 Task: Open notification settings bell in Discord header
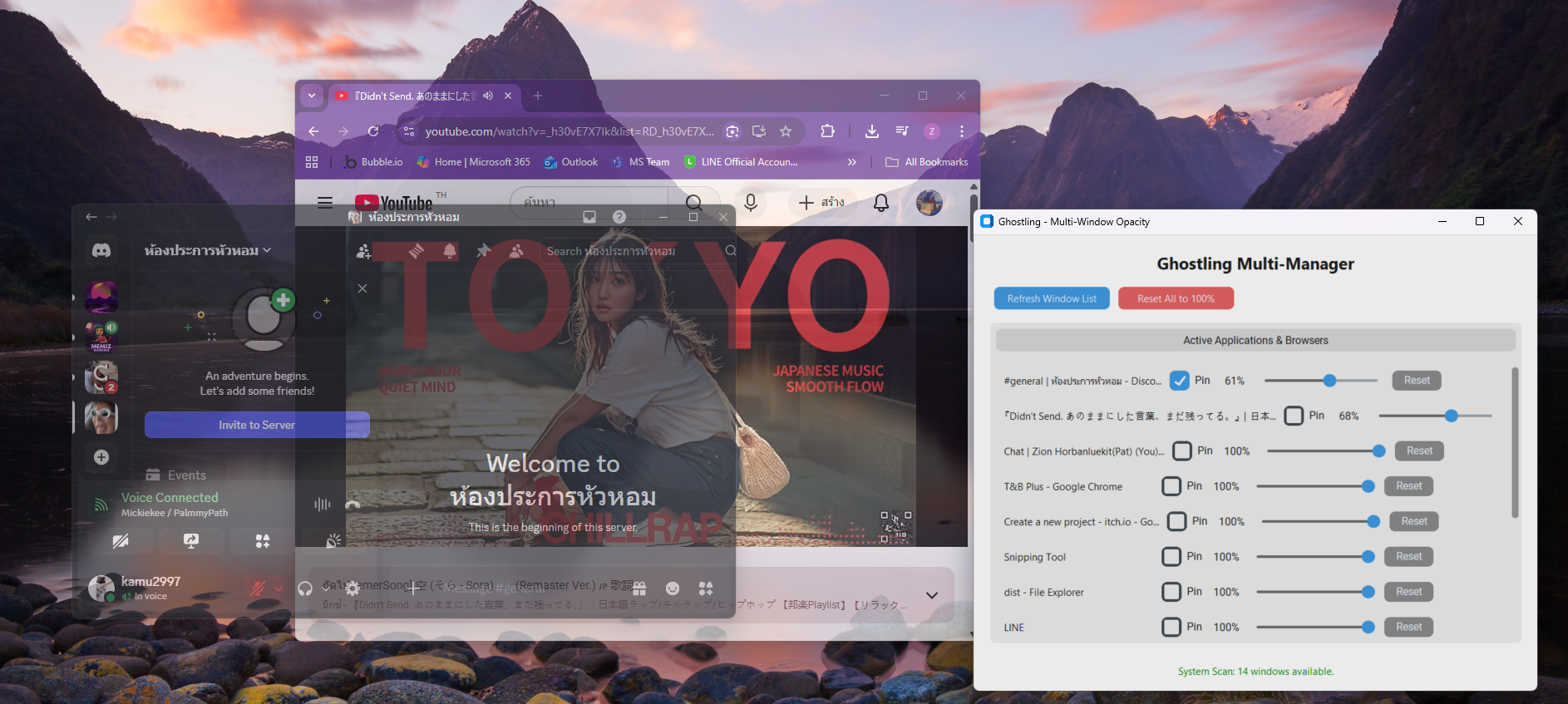[450, 250]
